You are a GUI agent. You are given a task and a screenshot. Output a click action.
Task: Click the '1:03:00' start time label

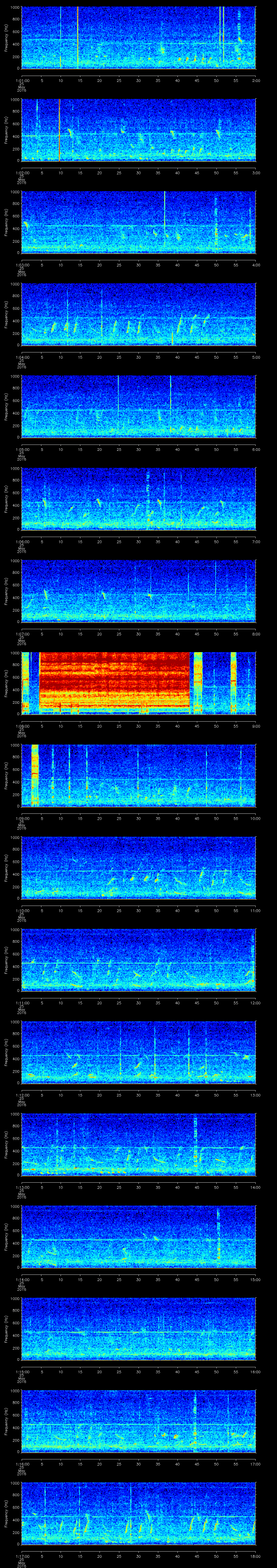(x=22, y=265)
